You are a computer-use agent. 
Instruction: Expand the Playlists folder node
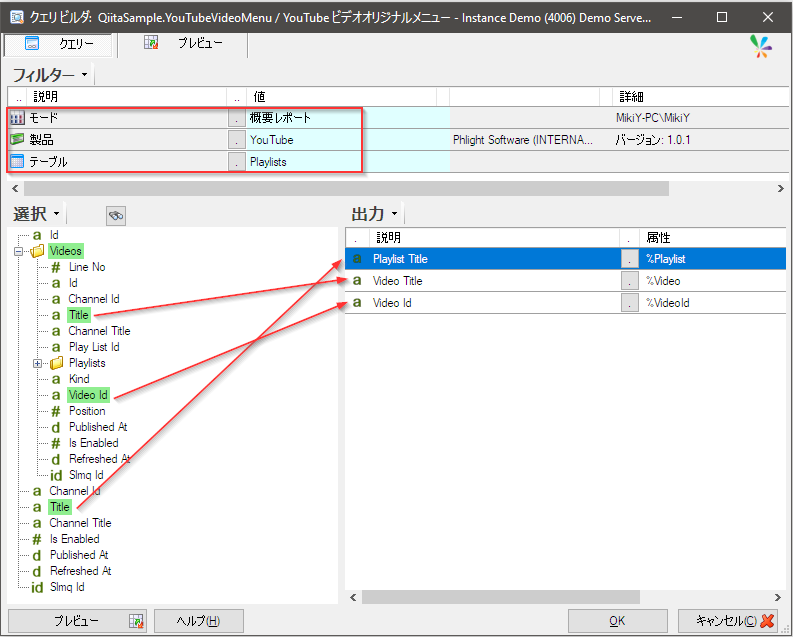pos(37,363)
